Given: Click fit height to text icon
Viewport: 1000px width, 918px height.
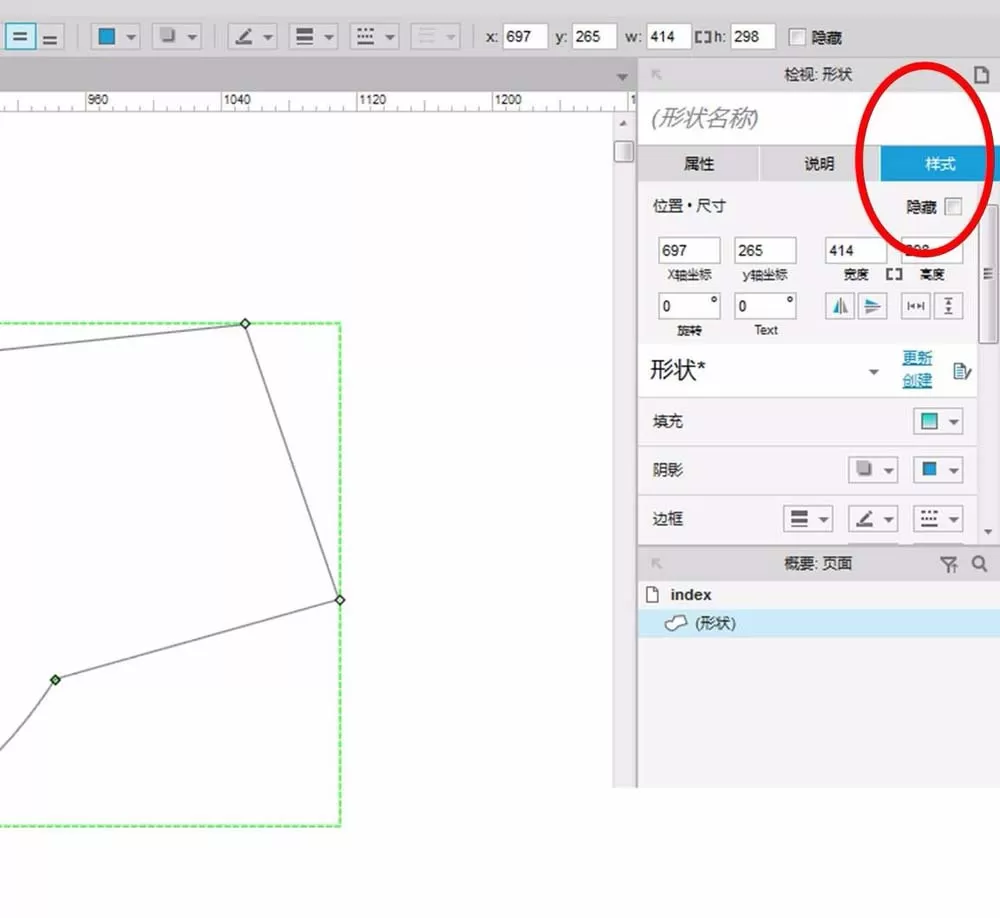Looking at the screenshot, I should click(x=948, y=306).
